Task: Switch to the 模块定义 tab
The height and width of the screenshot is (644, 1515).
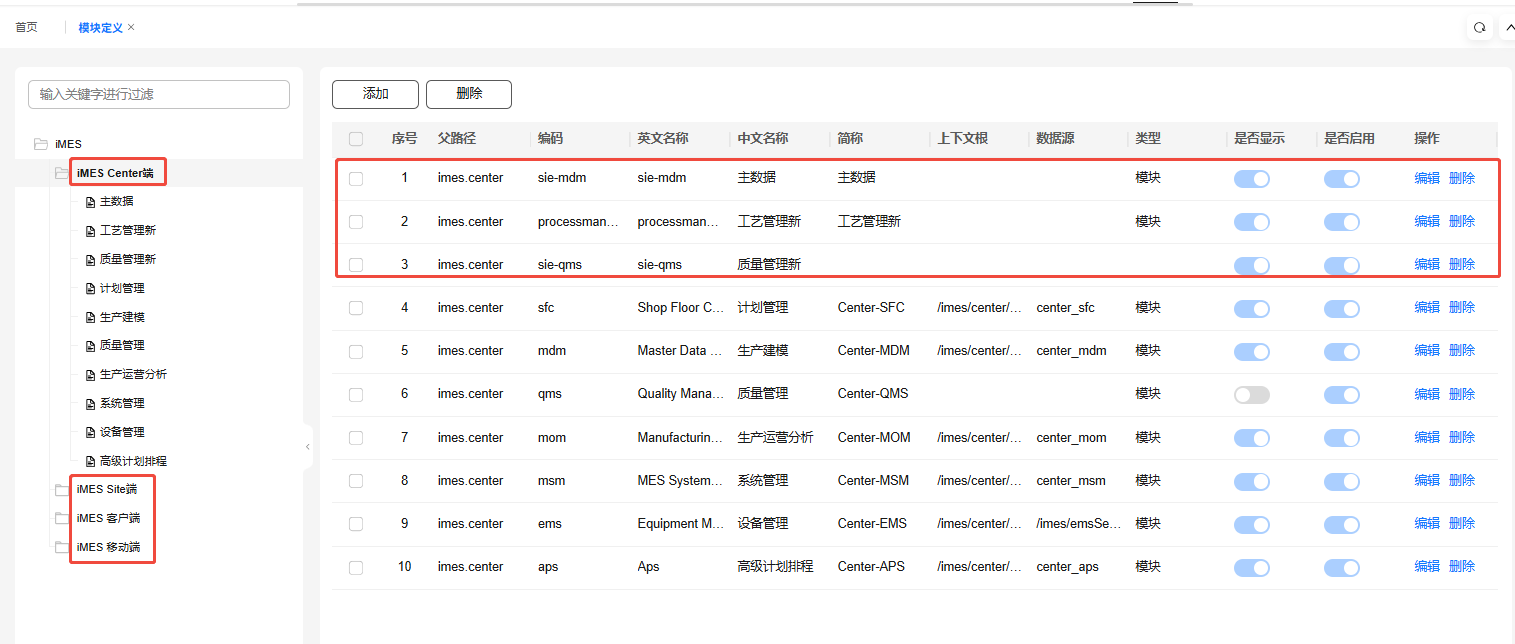Action: [101, 27]
